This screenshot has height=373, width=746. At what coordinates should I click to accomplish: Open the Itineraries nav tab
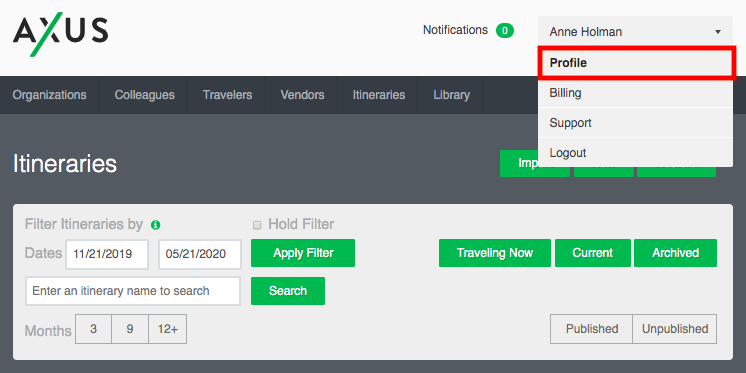point(379,95)
